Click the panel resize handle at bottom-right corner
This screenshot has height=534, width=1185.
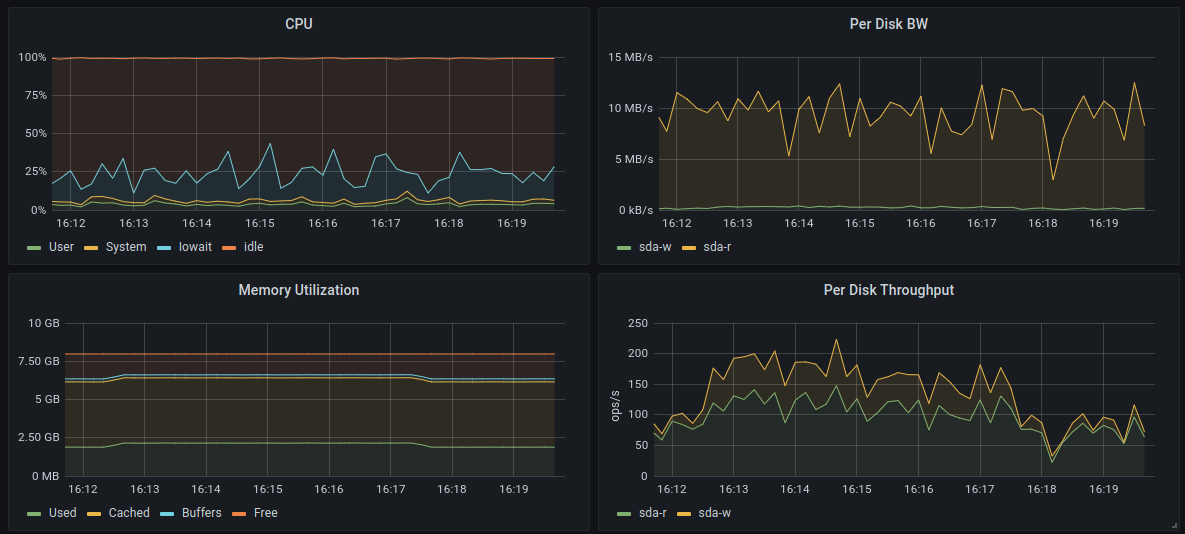pos(1173,524)
